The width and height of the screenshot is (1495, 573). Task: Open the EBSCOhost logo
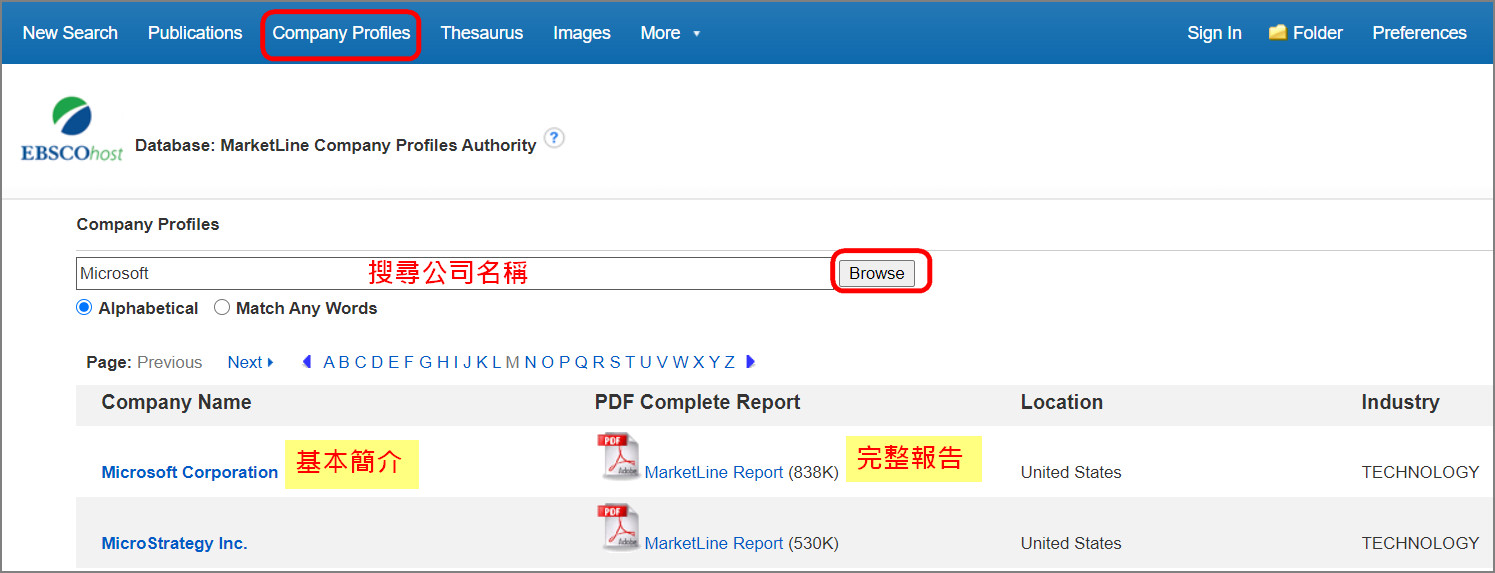[x=72, y=129]
